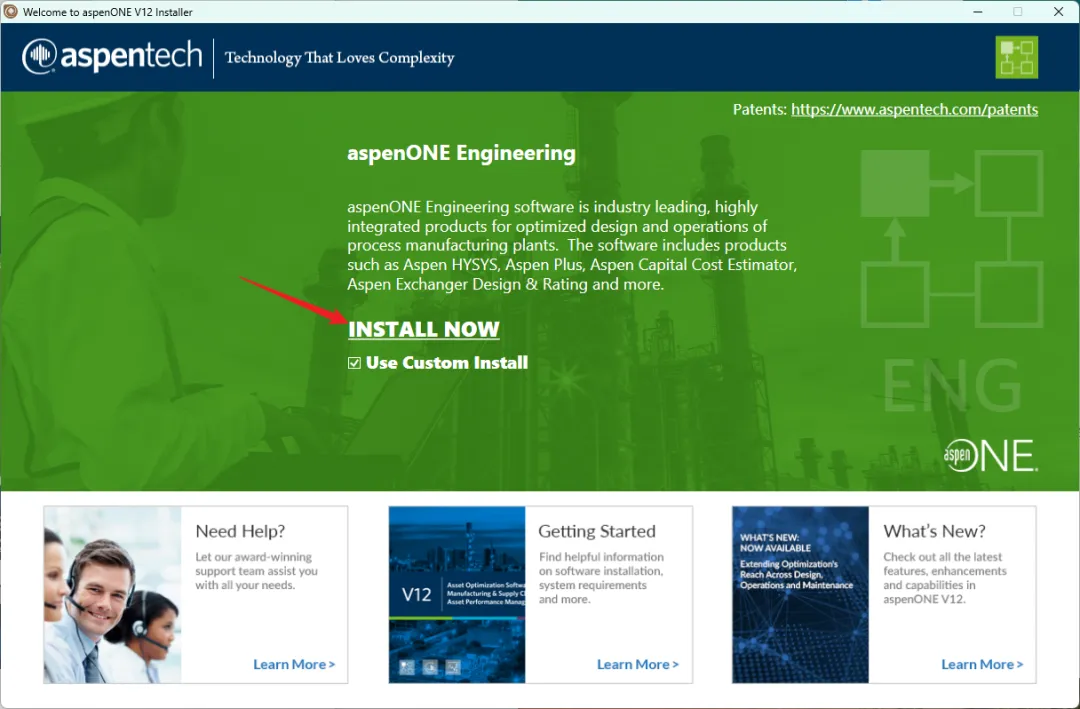Open Learn More under Getting Started
1080x709 pixels.
coord(638,664)
